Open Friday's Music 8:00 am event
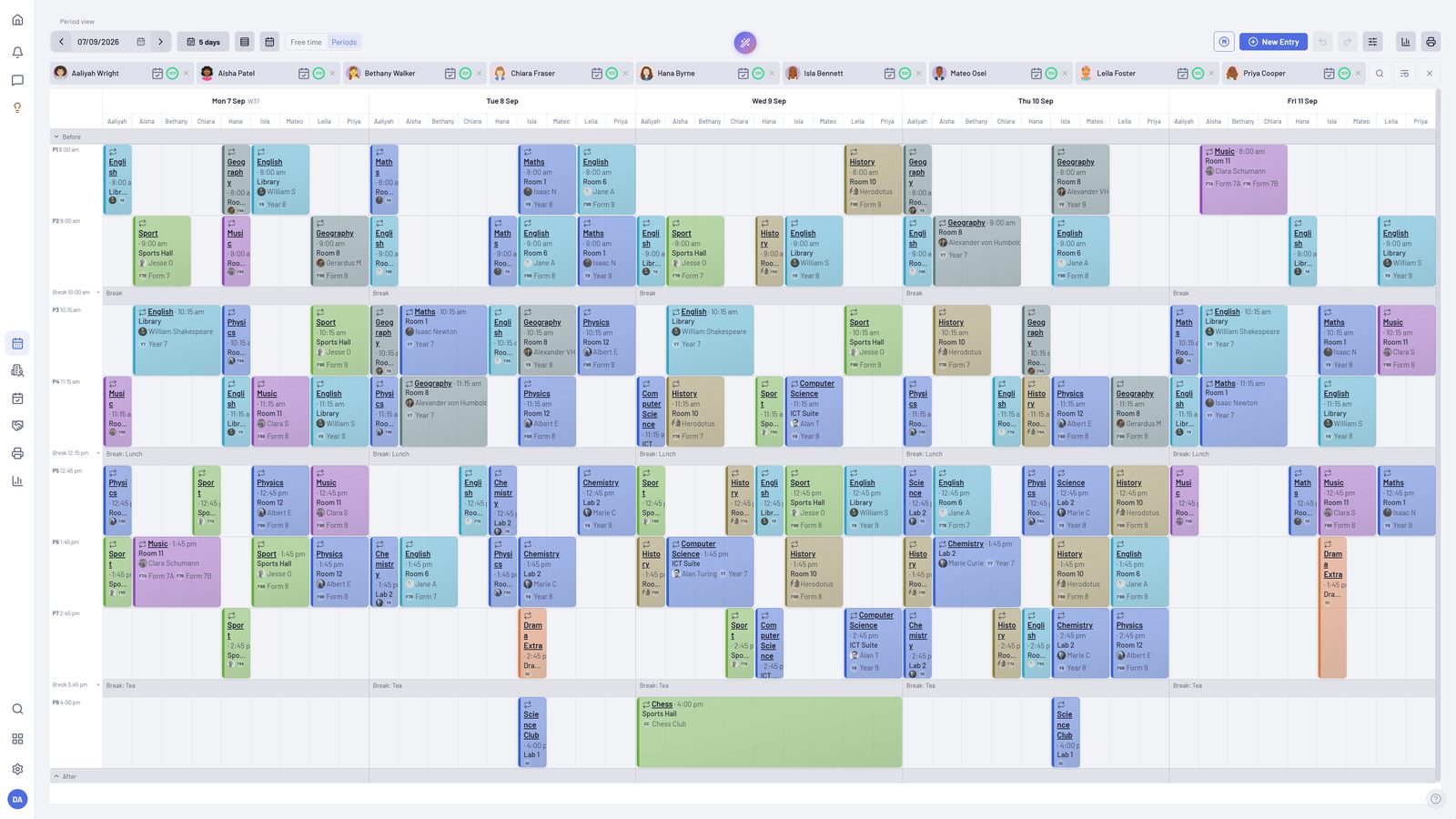1456x819 pixels. tap(1243, 179)
